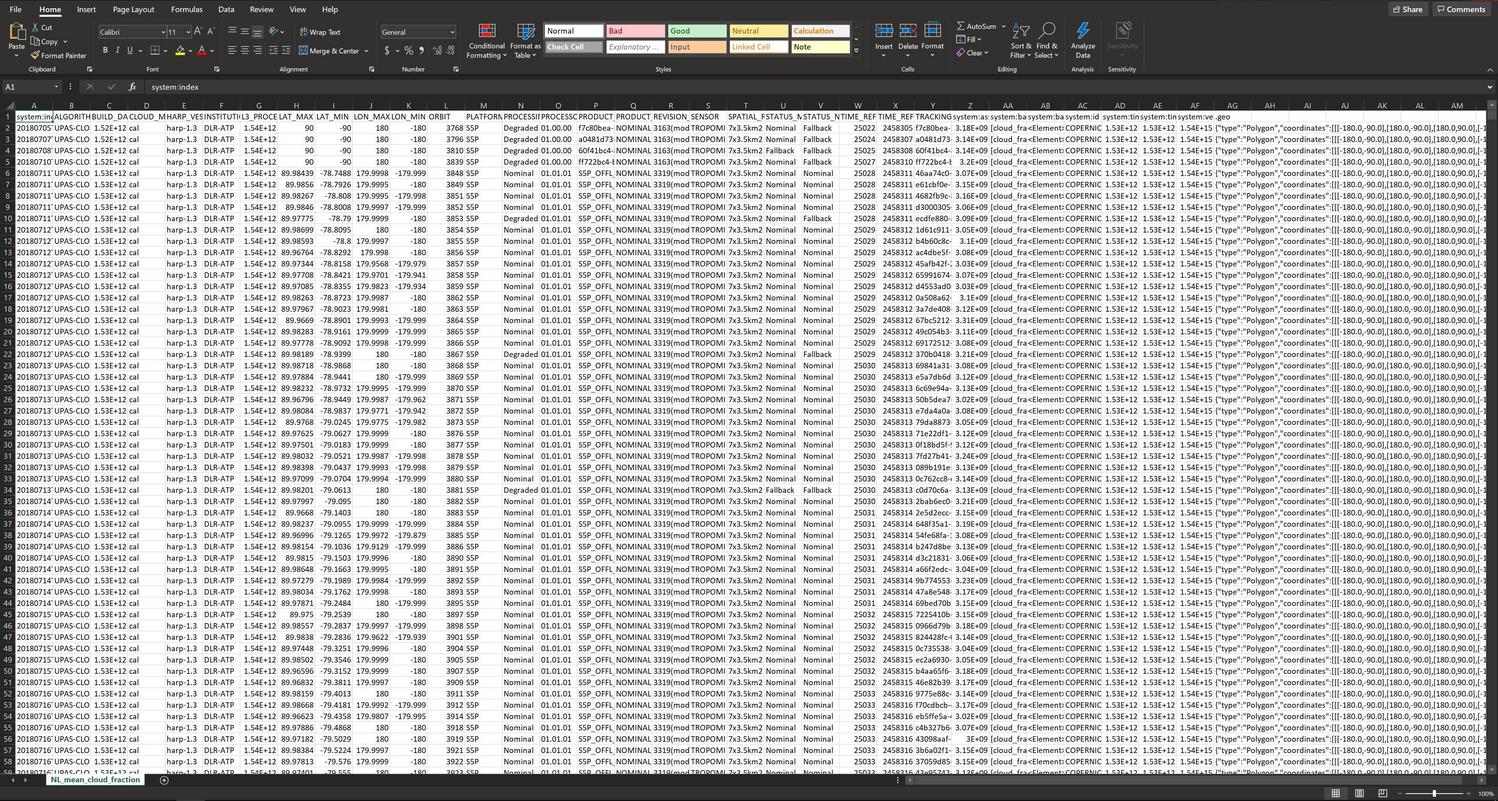Decrease the cell indent

tap(273, 51)
